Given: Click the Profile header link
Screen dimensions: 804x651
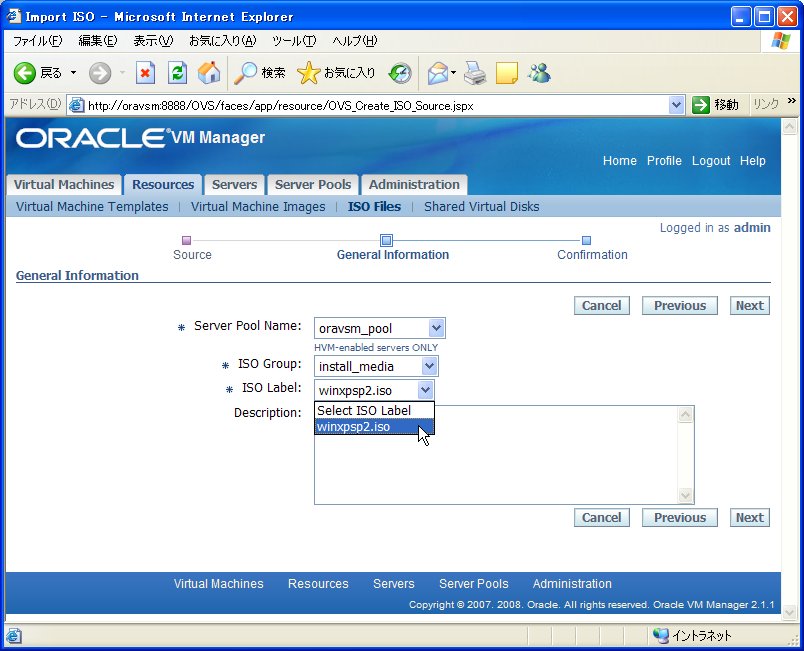Looking at the screenshot, I should [x=664, y=160].
